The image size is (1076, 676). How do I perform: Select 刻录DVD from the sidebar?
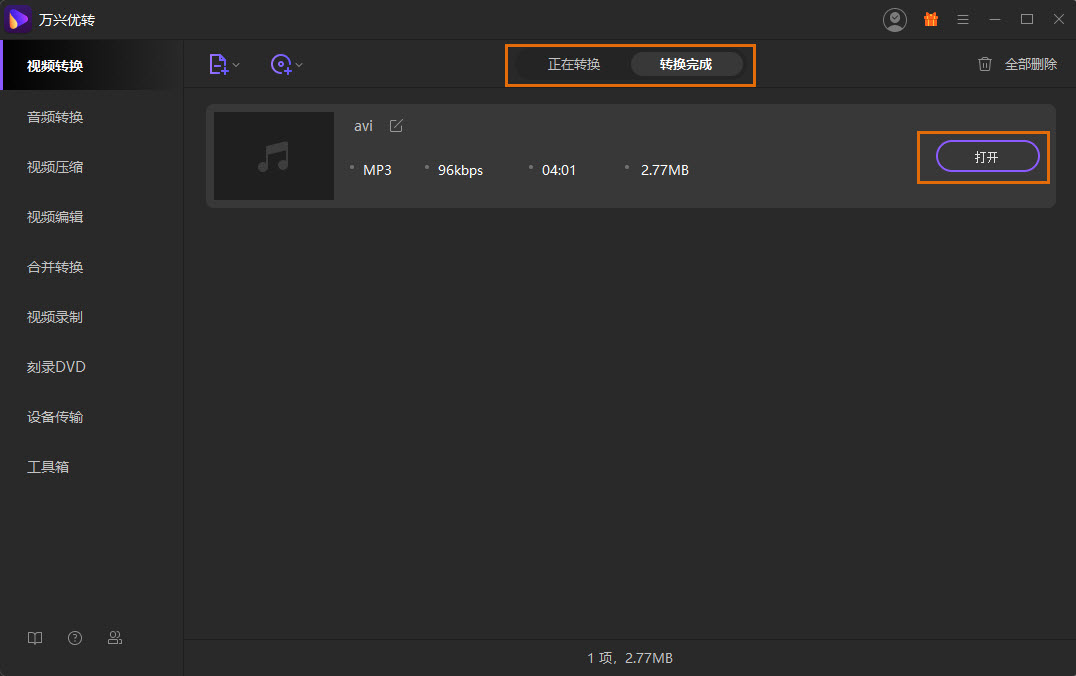pyautogui.click(x=57, y=367)
